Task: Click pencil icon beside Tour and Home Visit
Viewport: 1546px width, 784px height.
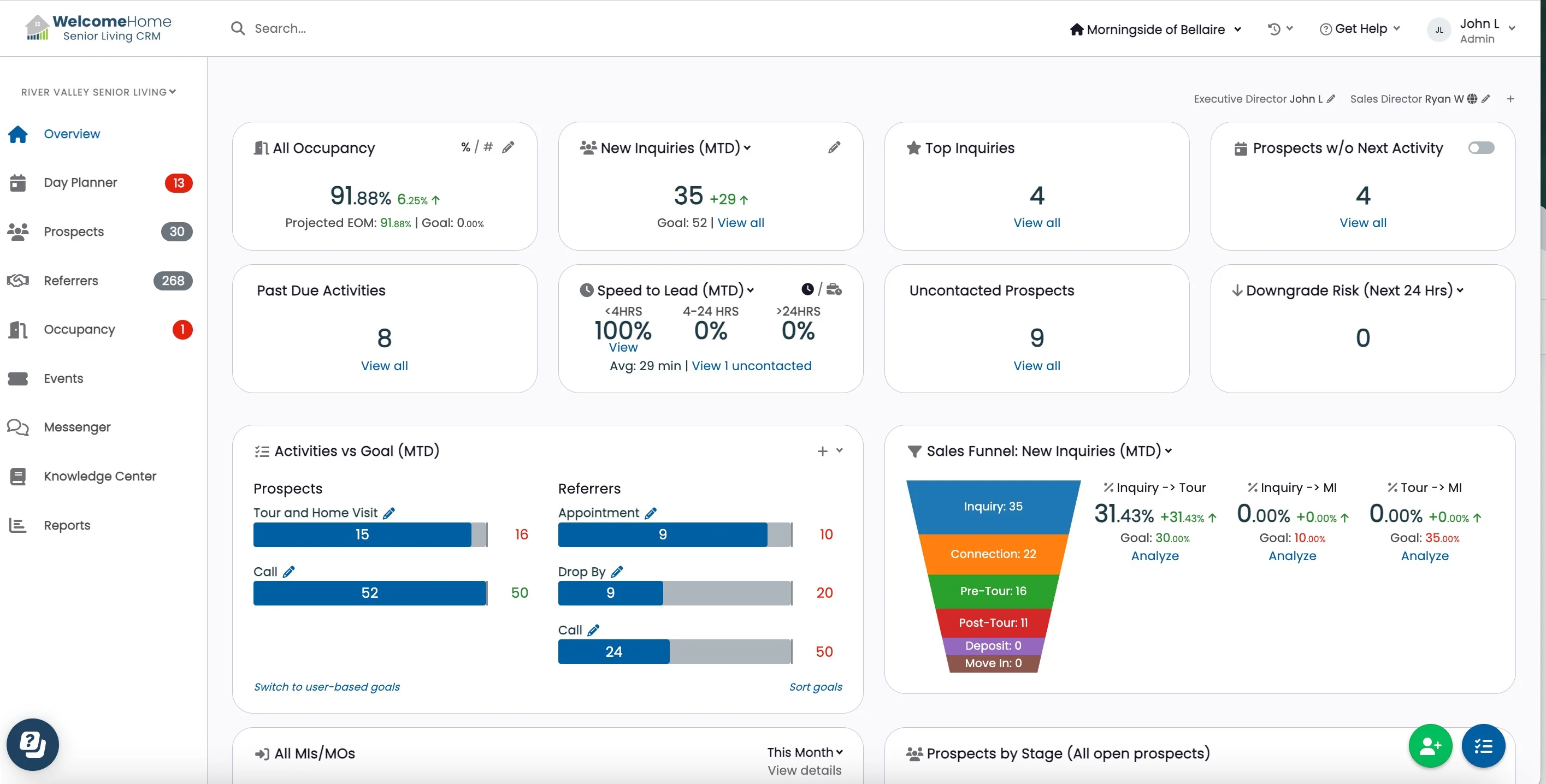Action: point(389,513)
